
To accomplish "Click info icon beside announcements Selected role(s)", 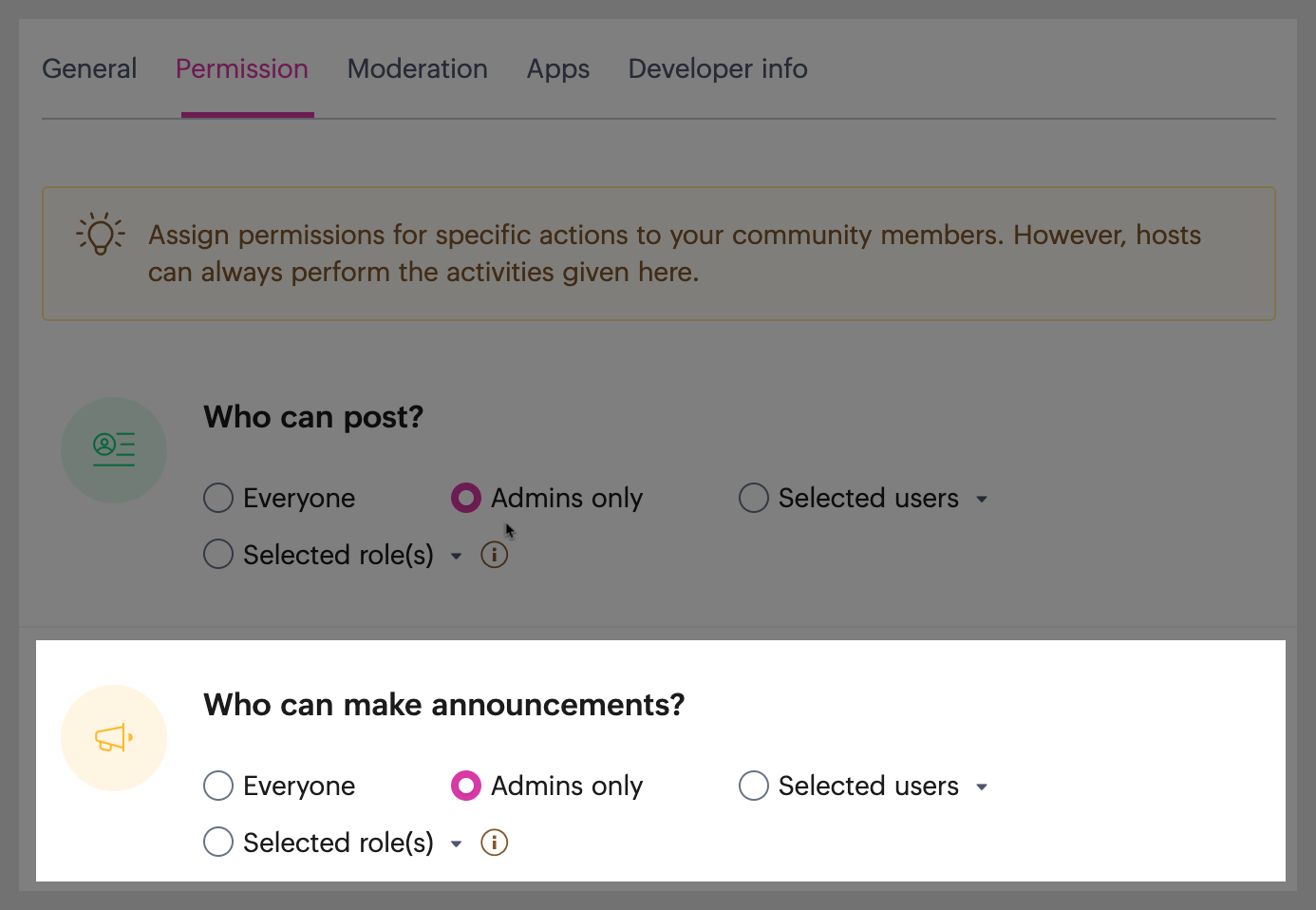I will tap(495, 843).
